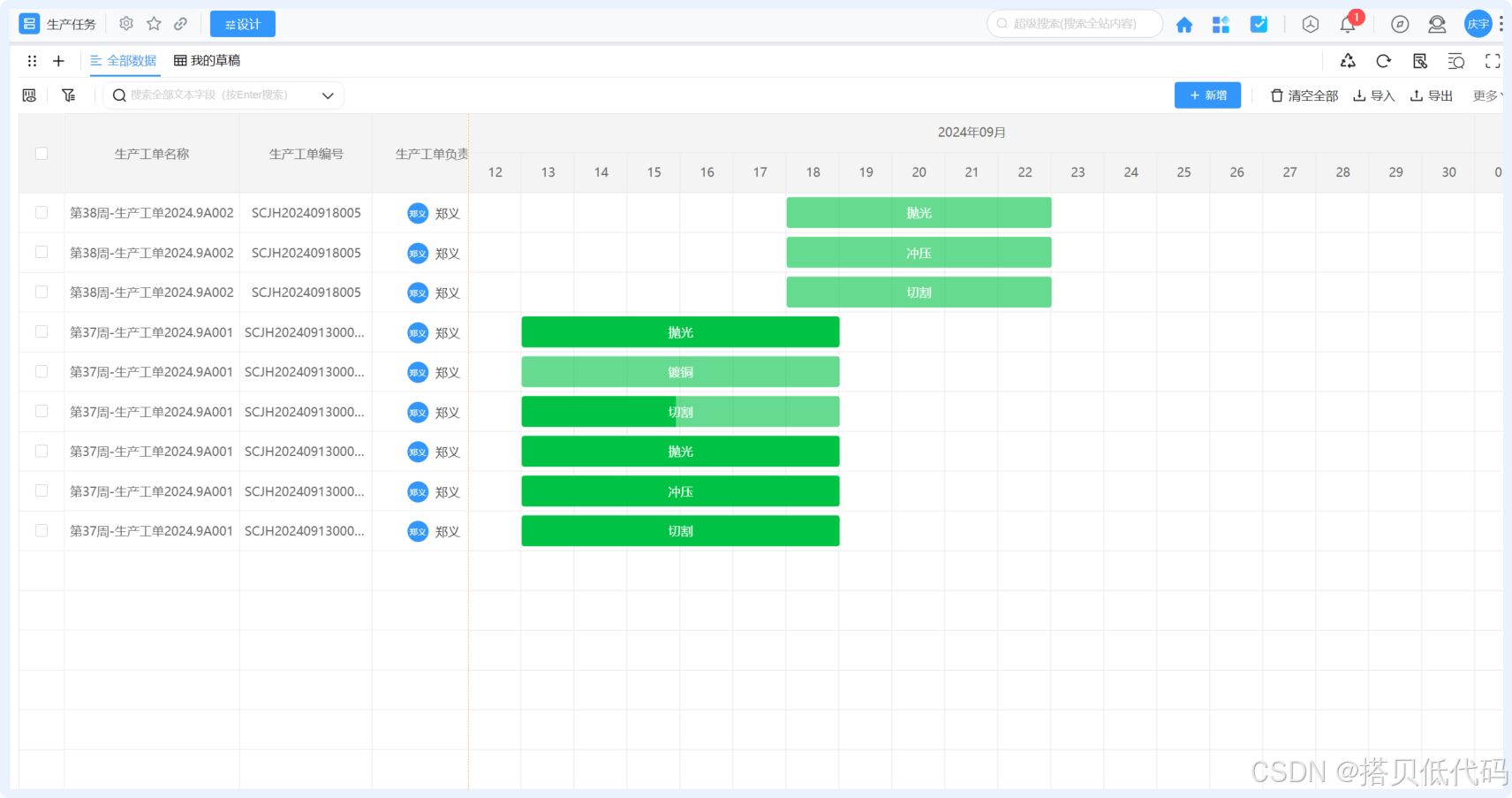This screenshot has width=1512, height=798.
Task: Click 生产工单编号 column header
Action: [x=306, y=154]
